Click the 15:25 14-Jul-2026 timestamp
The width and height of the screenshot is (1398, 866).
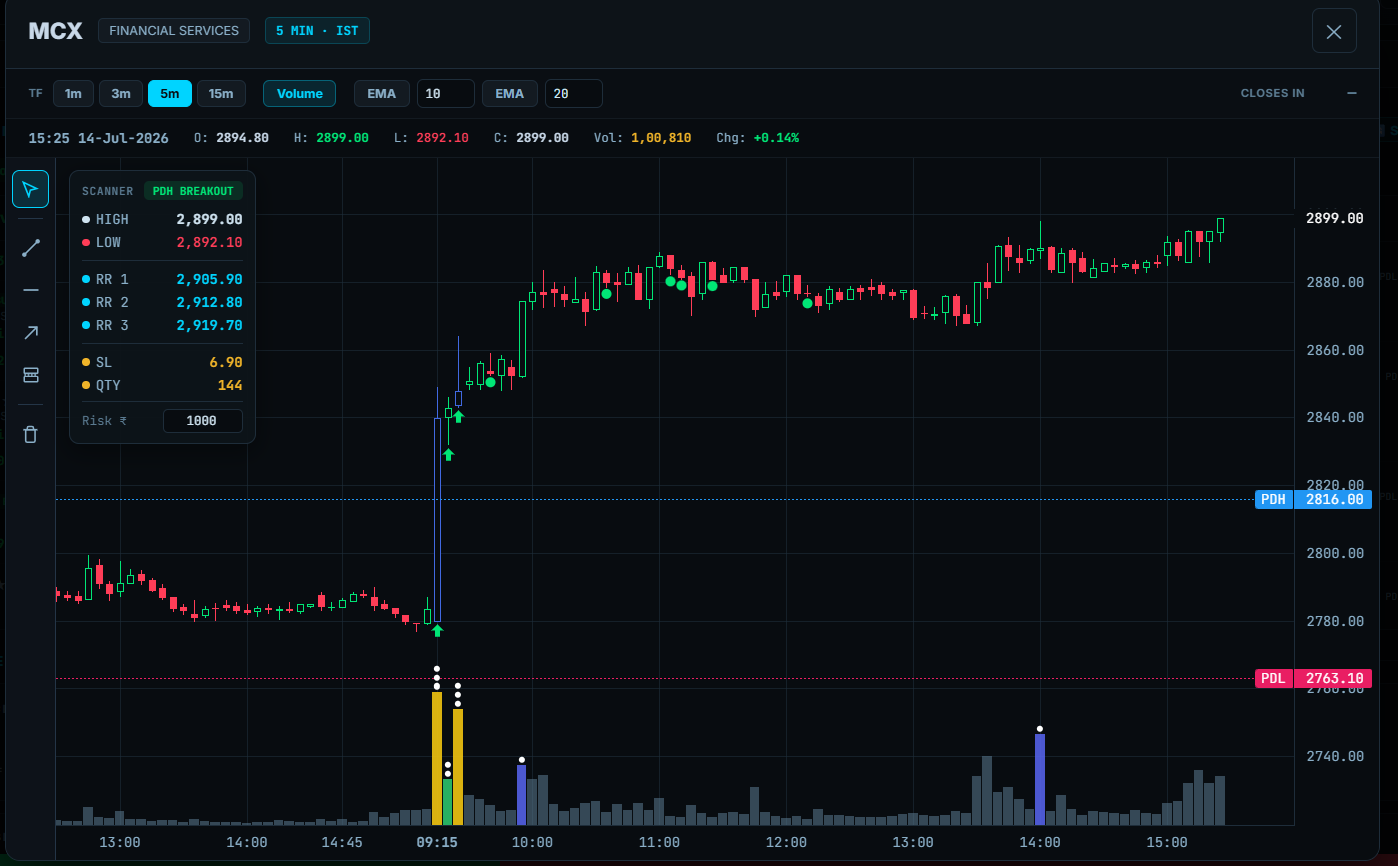98,138
